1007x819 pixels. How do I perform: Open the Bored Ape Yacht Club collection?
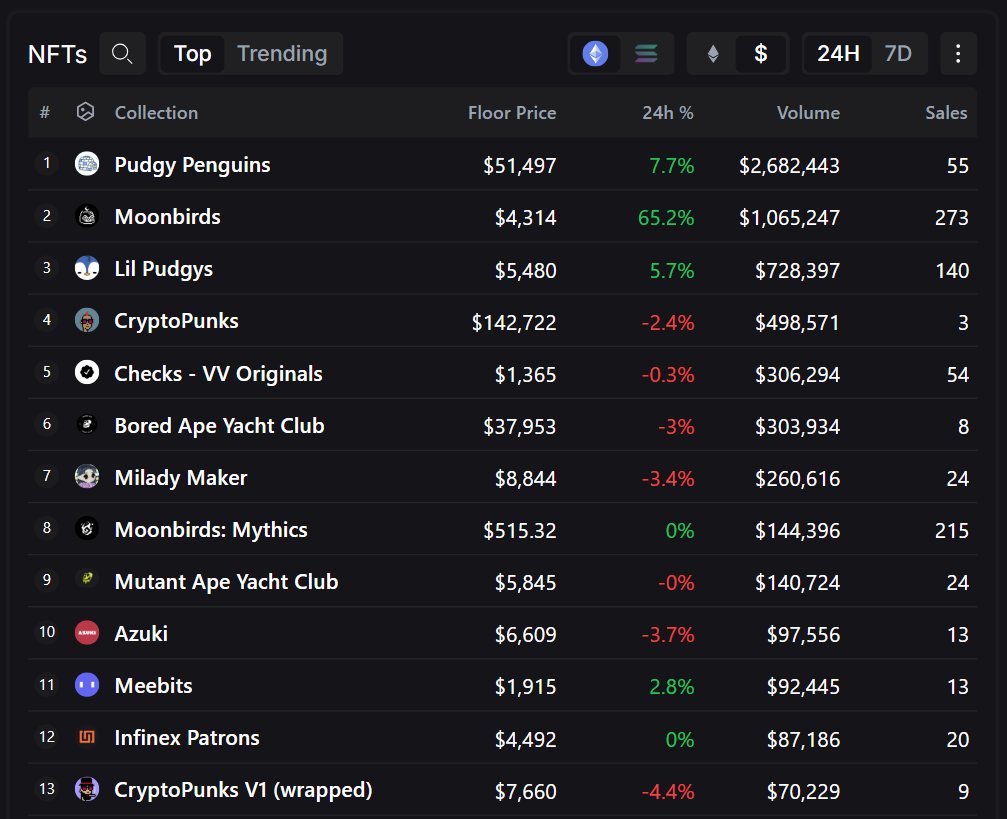(219, 425)
